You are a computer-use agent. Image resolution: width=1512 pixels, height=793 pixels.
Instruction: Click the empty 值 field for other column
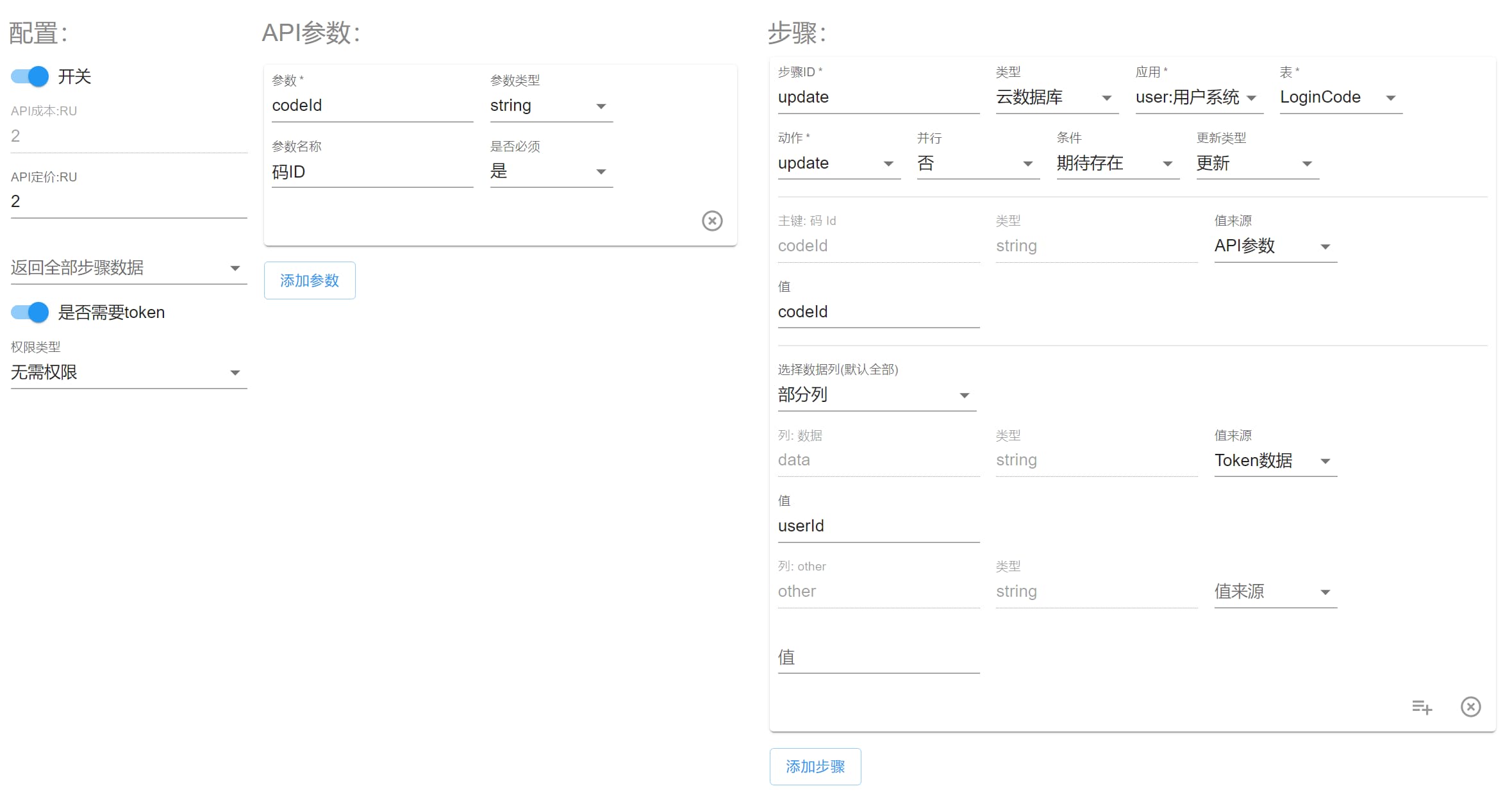pos(877,658)
